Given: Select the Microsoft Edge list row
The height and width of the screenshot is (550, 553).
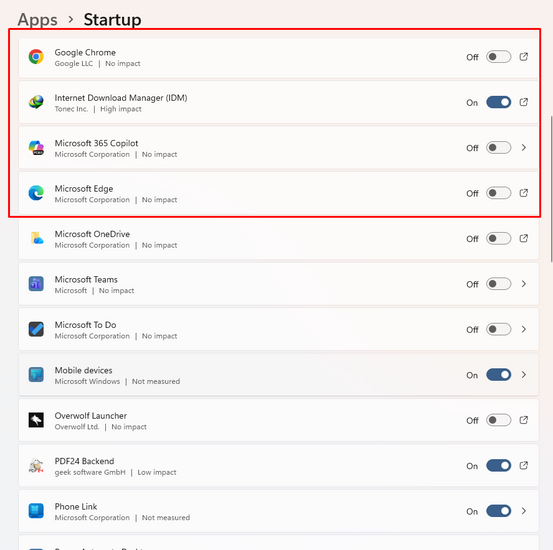Looking at the screenshot, I should point(279,193).
